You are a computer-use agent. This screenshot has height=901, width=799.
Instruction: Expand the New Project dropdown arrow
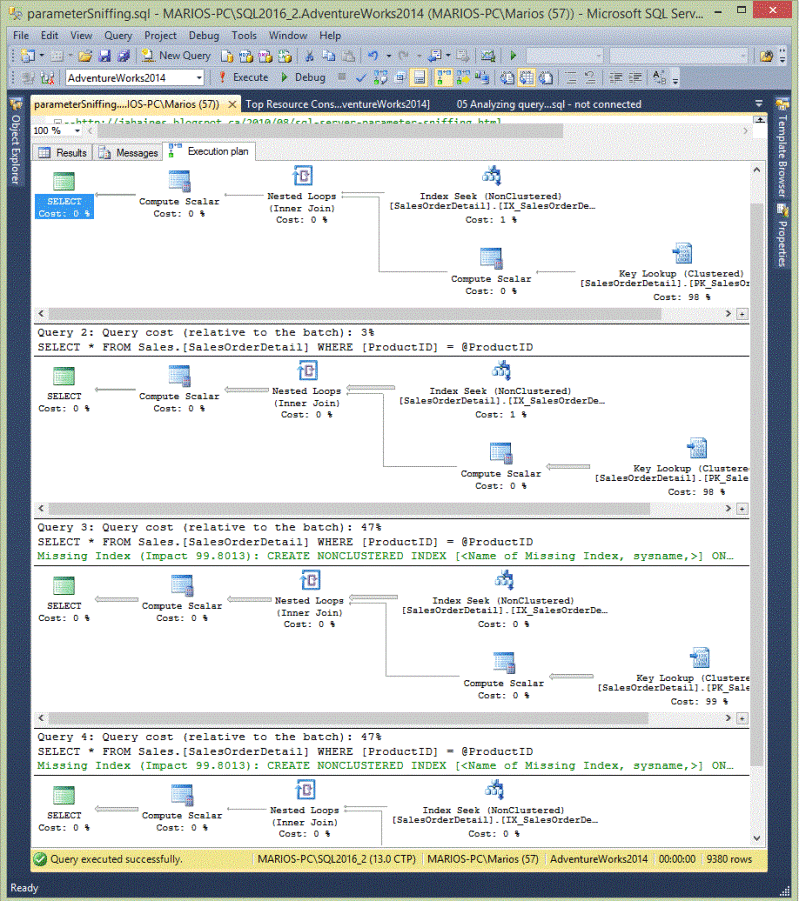41,56
